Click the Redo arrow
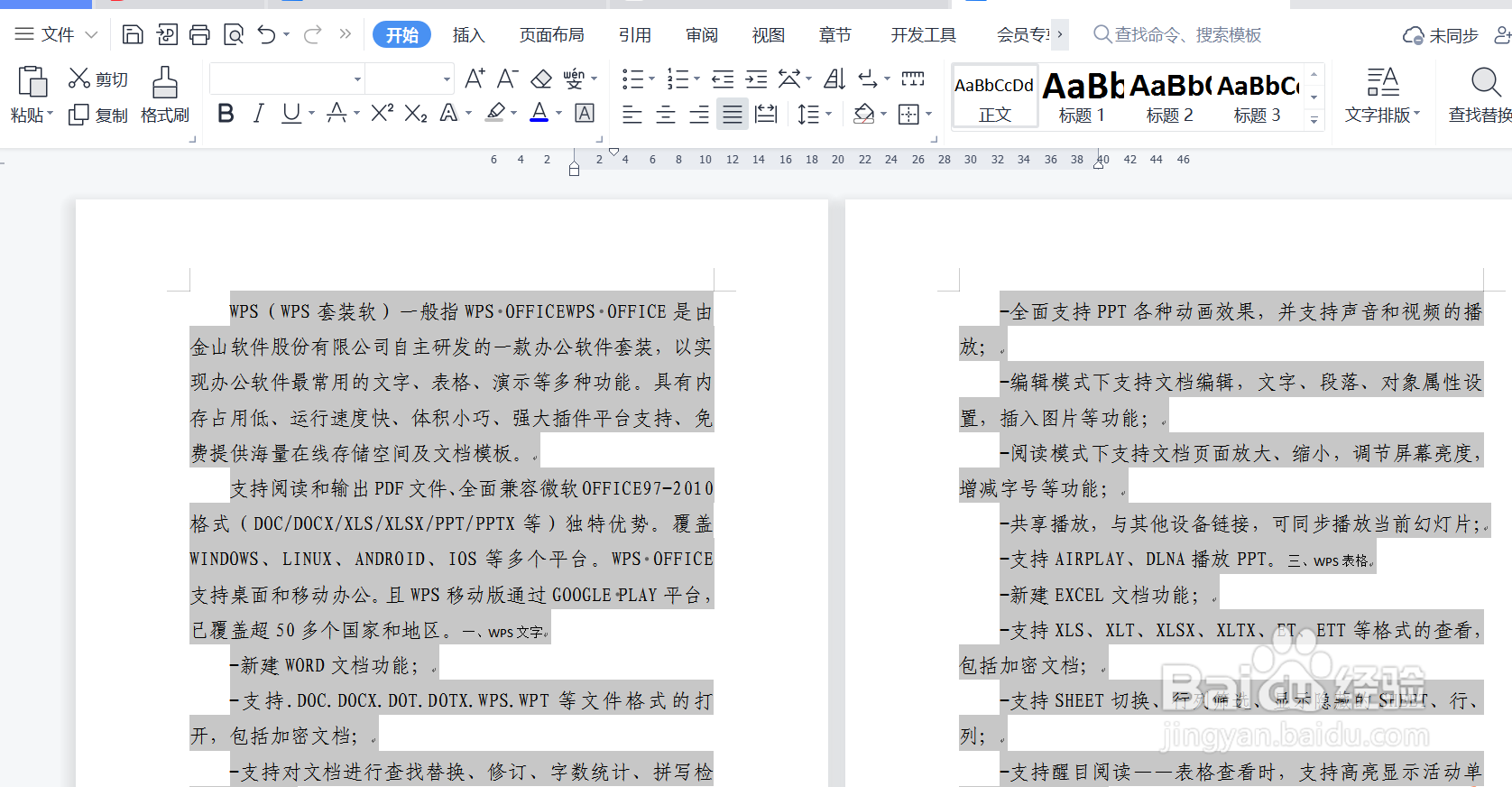Screen dimensions: 1512x787 (312, 34)
